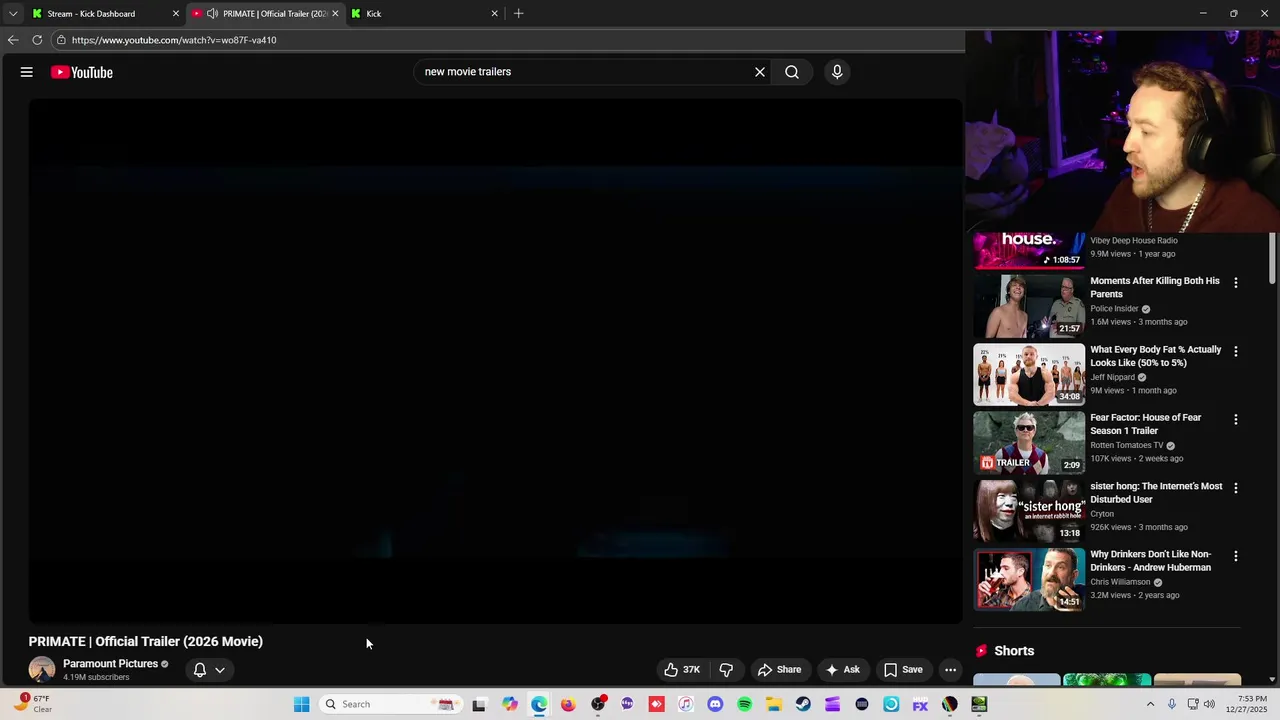The height and width of the screenshot is (720, 1280).
Task: Click the Jeff Nippard channel name
Action: click(x=1112, y=377)
